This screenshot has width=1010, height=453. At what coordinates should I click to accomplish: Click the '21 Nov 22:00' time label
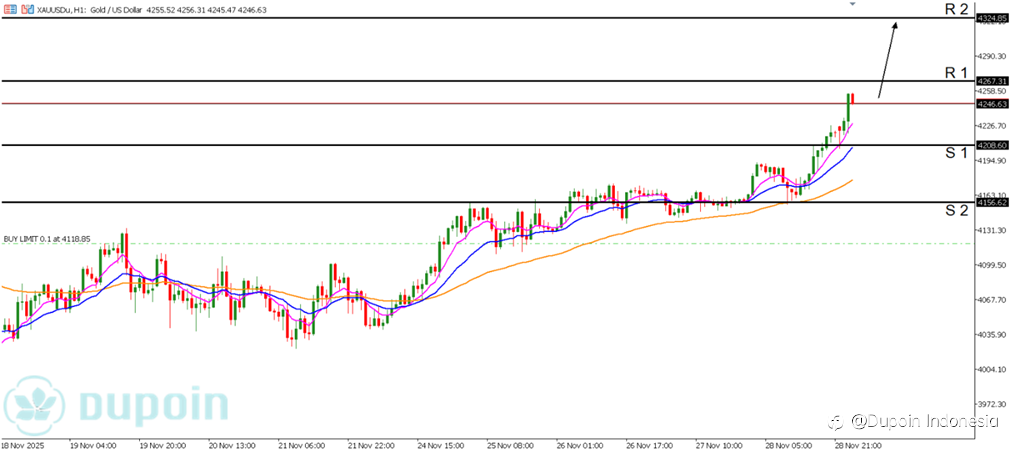coord(371,445)
